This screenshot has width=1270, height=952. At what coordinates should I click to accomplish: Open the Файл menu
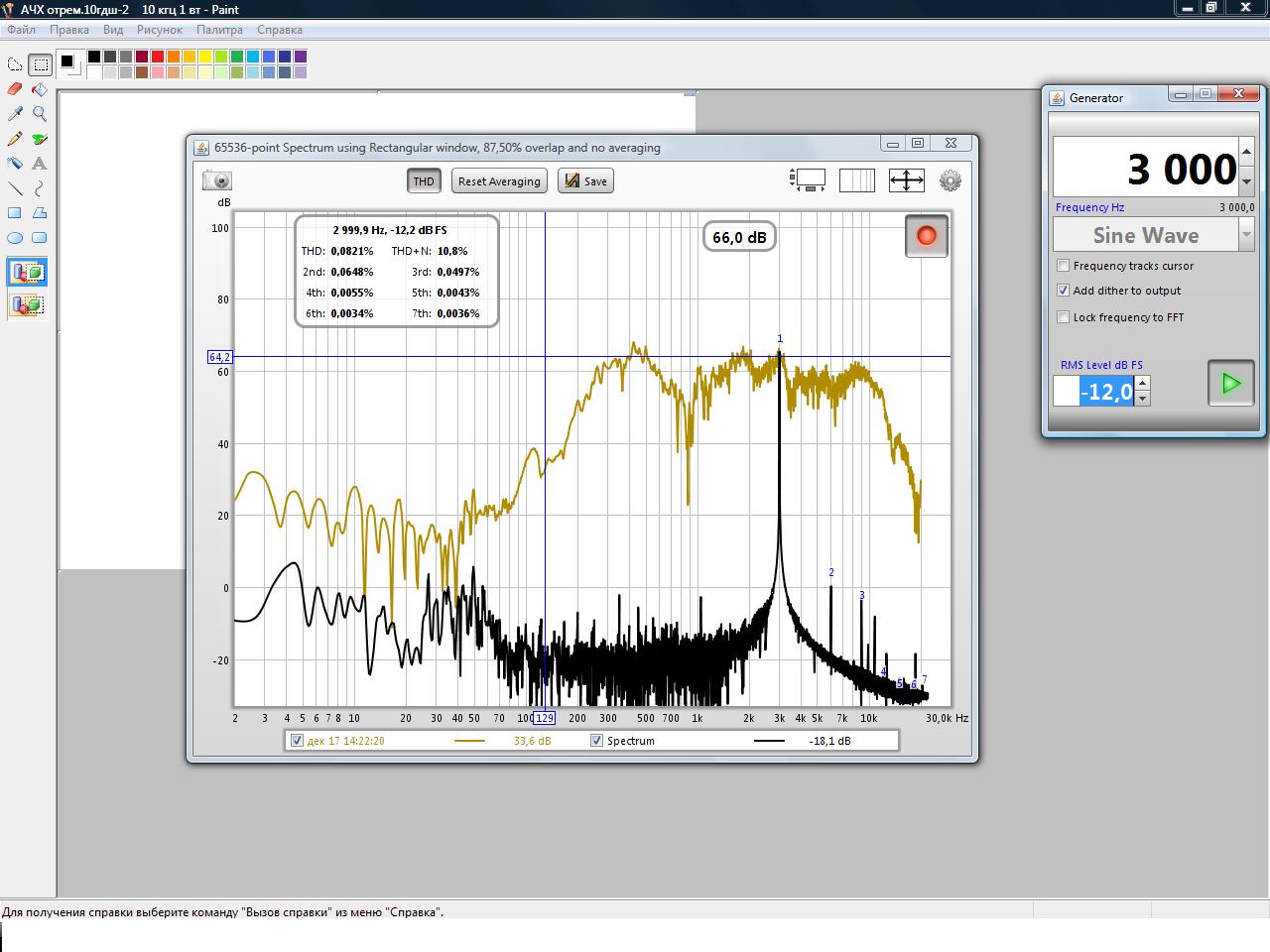pos(21,30)
